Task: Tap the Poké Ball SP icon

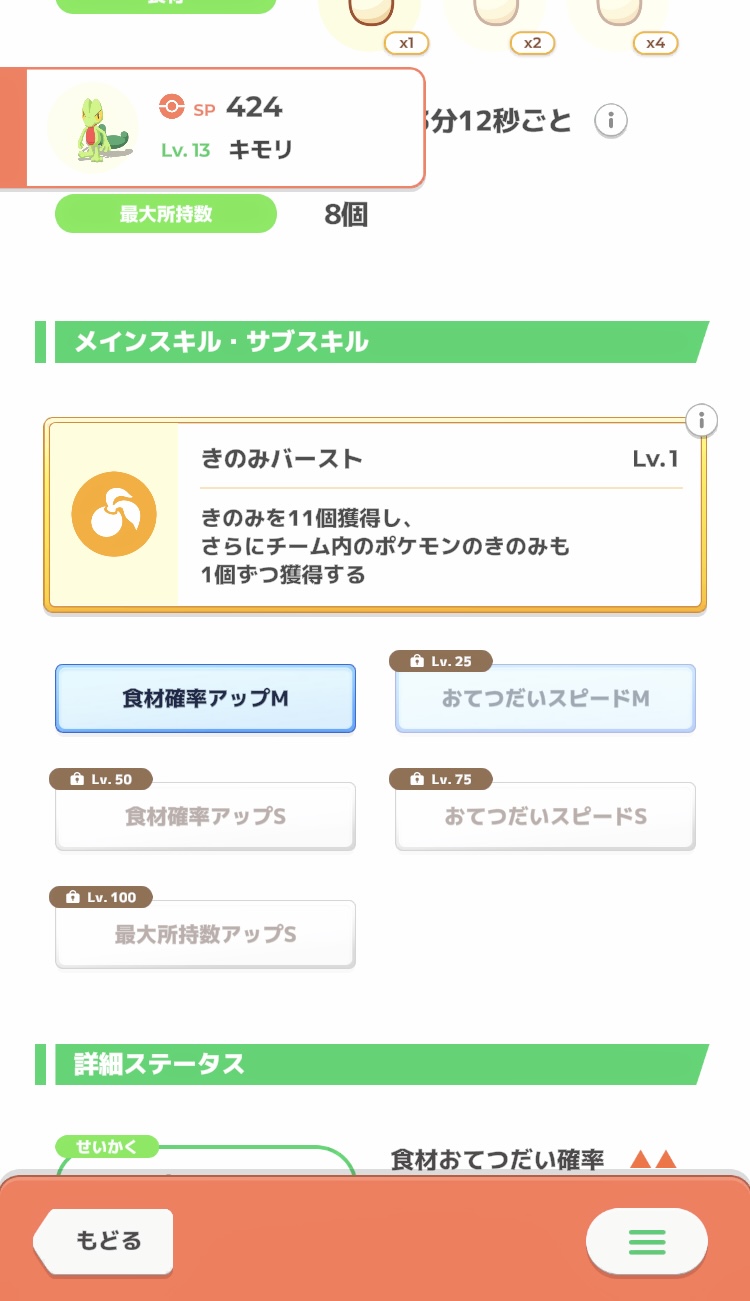Action: pyautogui.click(x=172, y=107)
